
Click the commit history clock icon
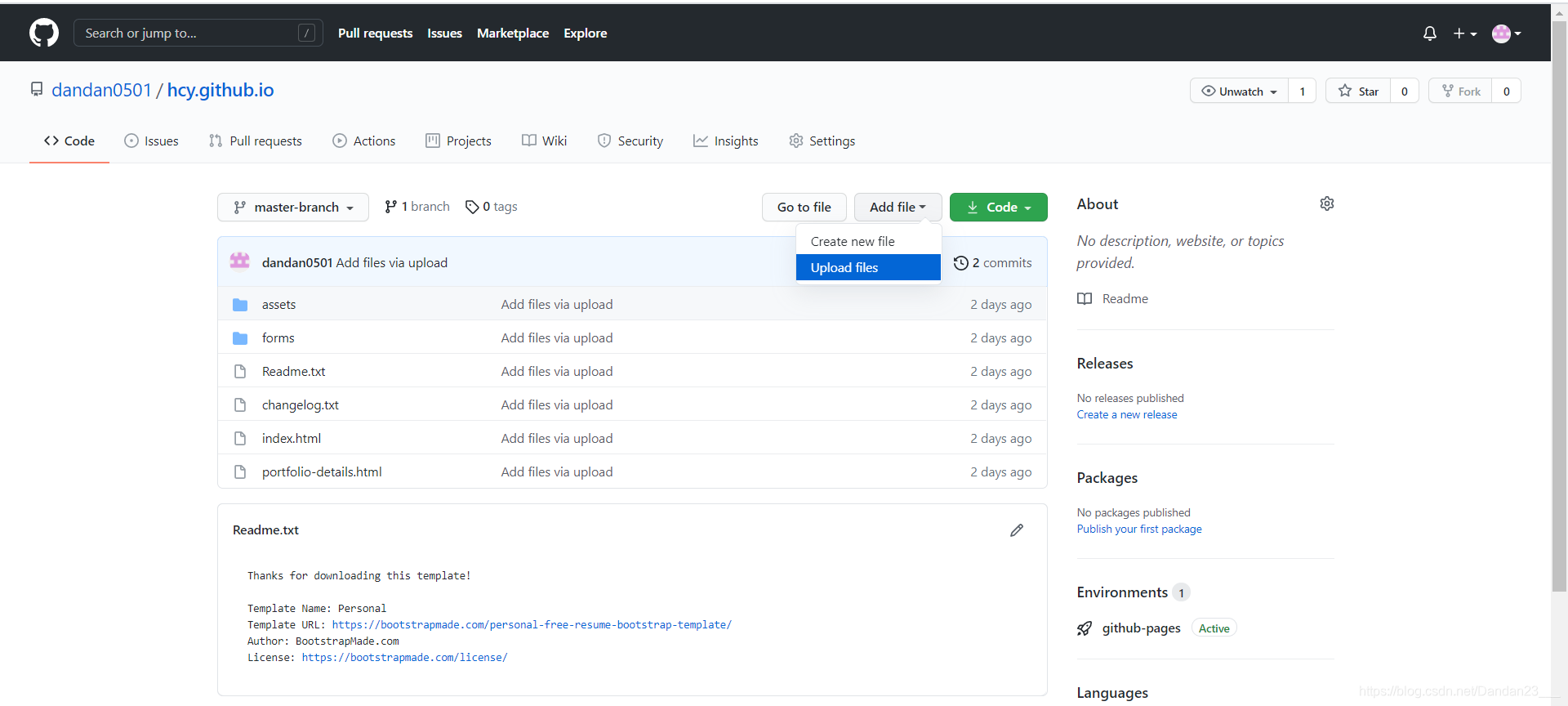point(961,263)
